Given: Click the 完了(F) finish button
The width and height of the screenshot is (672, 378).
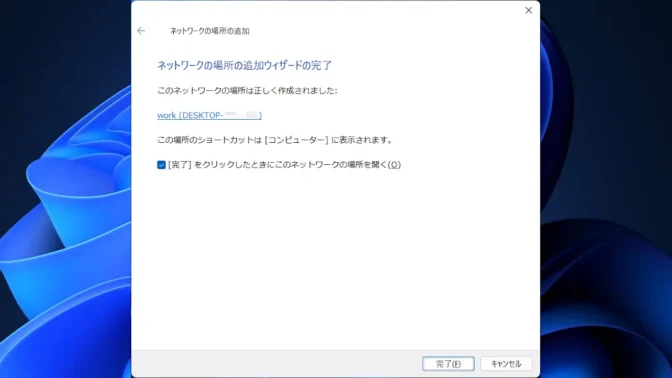Looking at the screenshot, I should click(448, 363).
